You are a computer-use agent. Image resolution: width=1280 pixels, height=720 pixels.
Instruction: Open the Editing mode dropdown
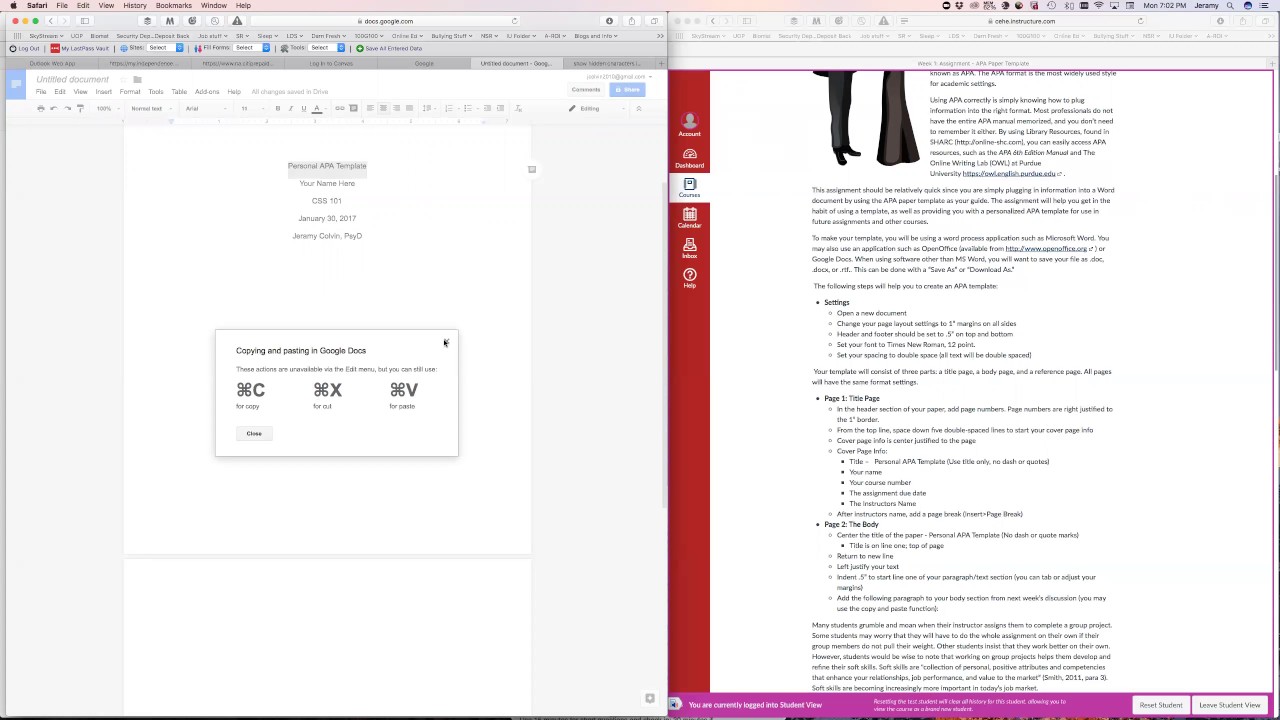(x=597, y=108)
